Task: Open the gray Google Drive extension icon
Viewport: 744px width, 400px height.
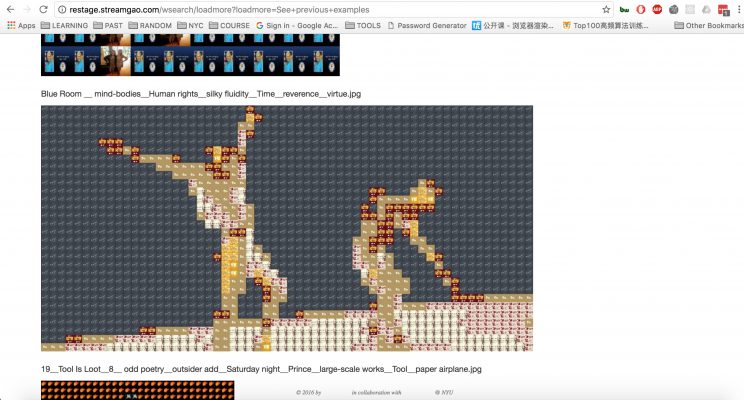Action: pos(707,9)
